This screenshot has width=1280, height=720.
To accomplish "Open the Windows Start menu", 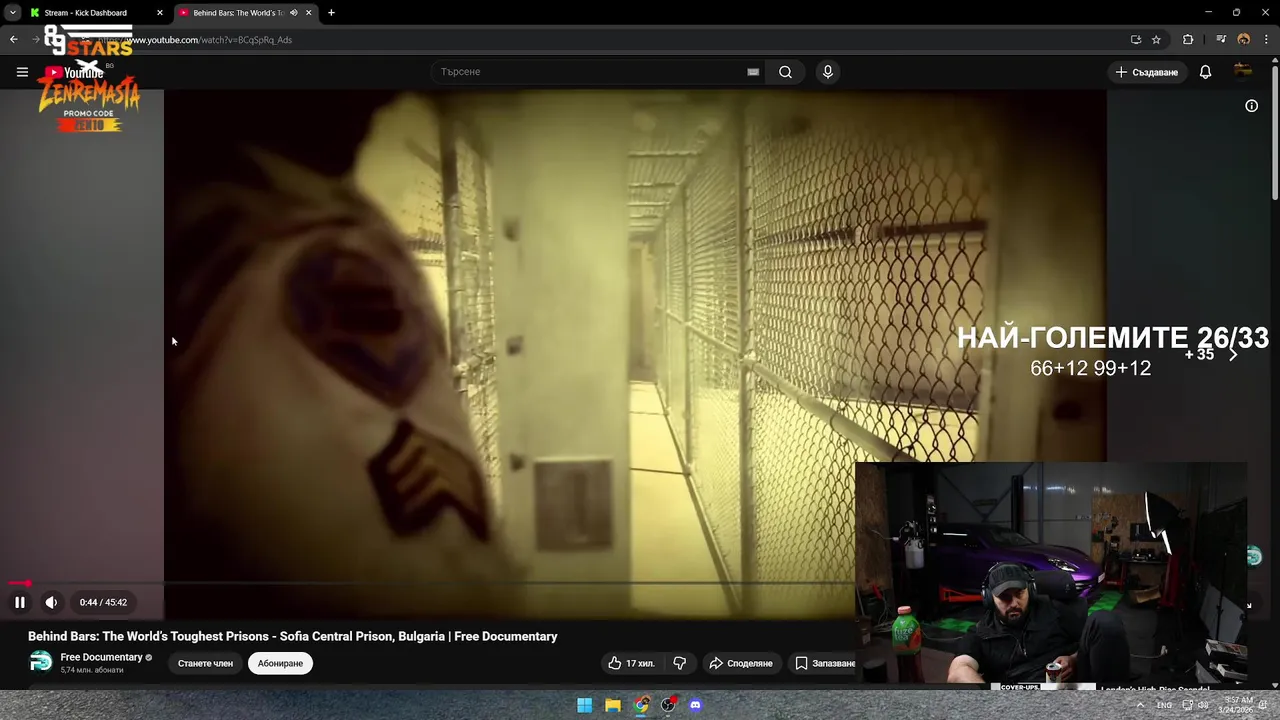I will (x=584, y=705).
